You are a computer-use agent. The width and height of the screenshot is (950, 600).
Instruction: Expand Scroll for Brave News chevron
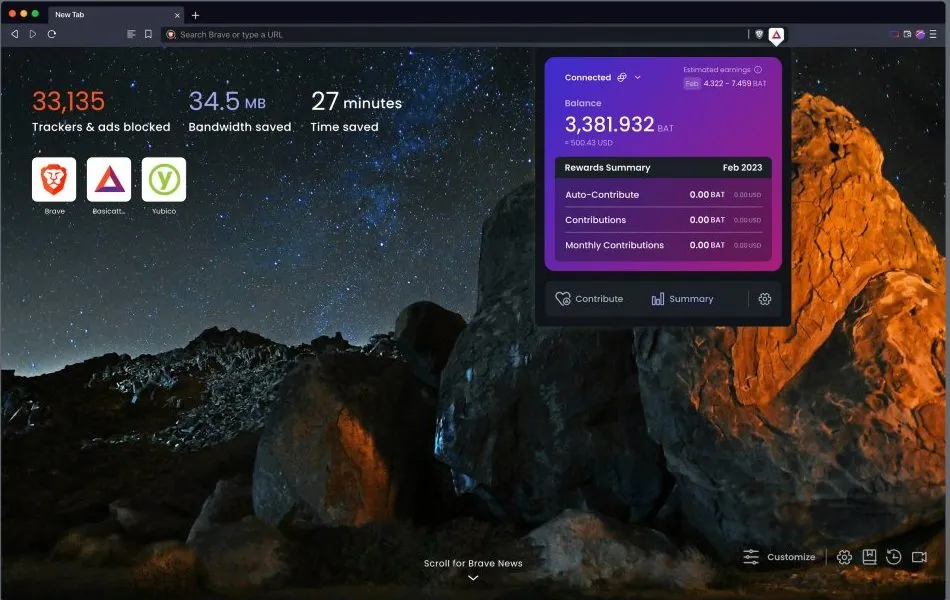[473, 577]
